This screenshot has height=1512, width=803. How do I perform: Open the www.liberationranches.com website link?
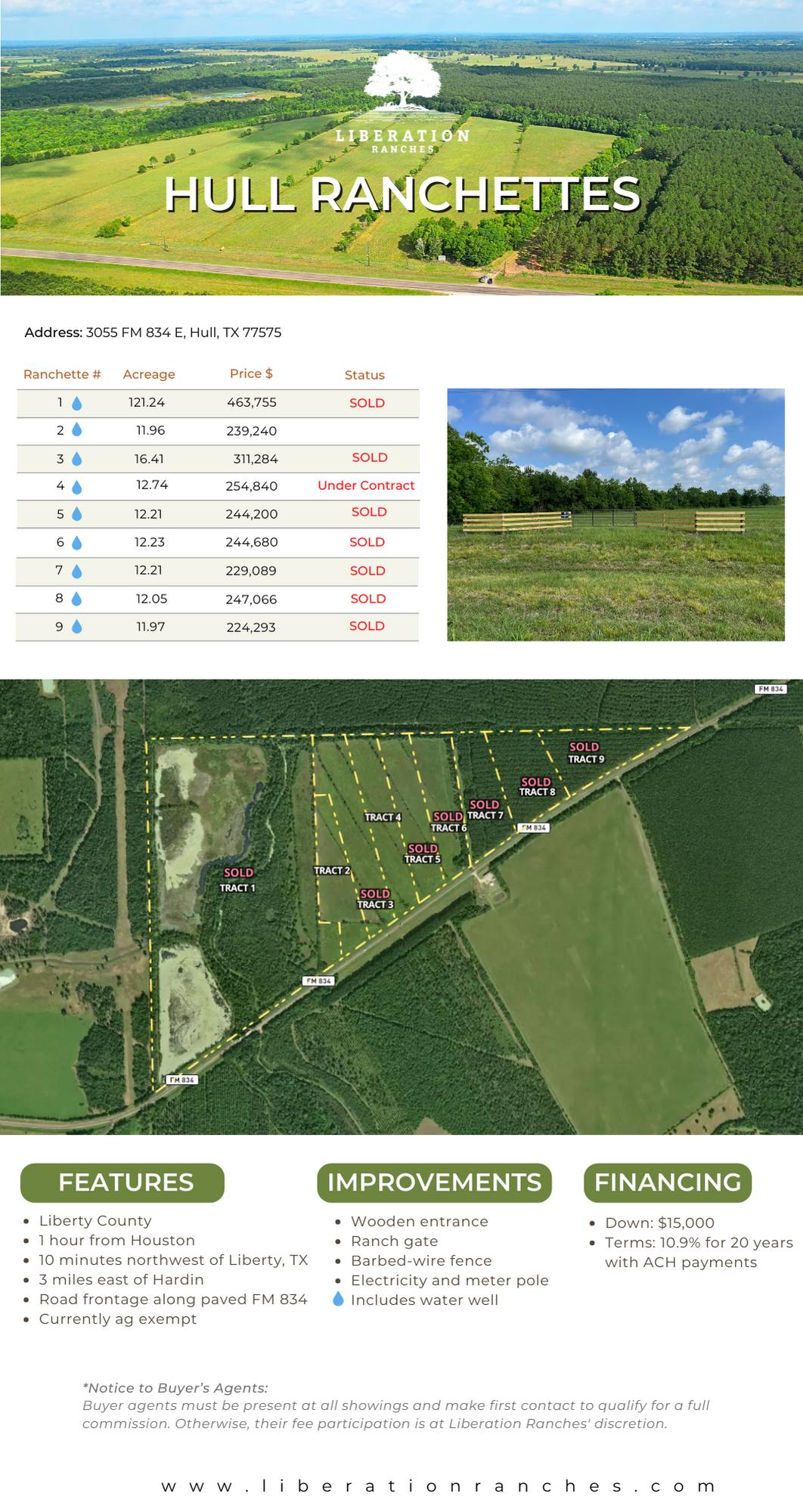[439, 1486]
